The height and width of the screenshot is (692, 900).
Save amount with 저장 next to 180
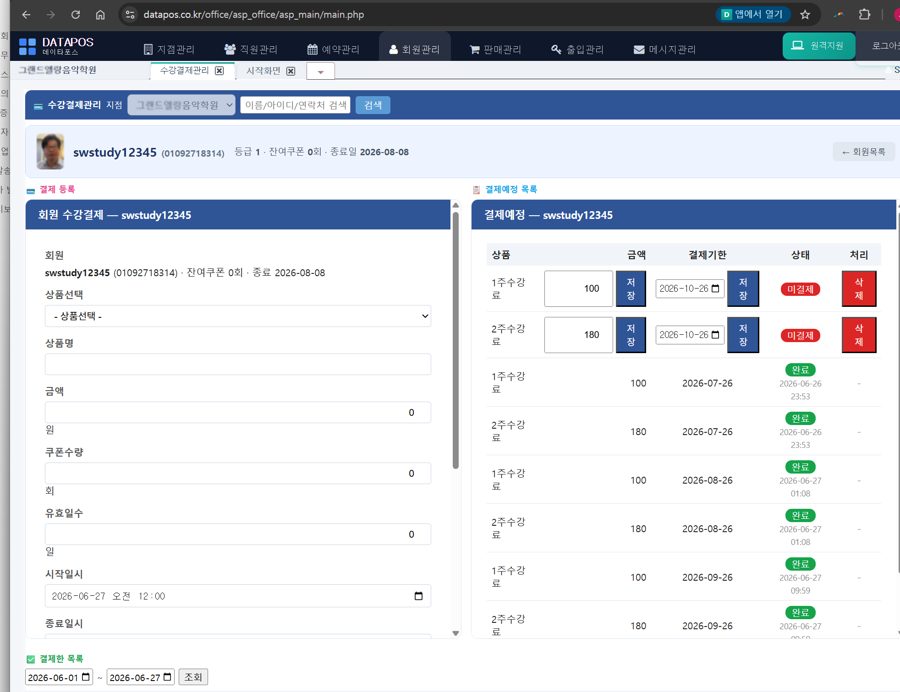click(x=631, y=335)
